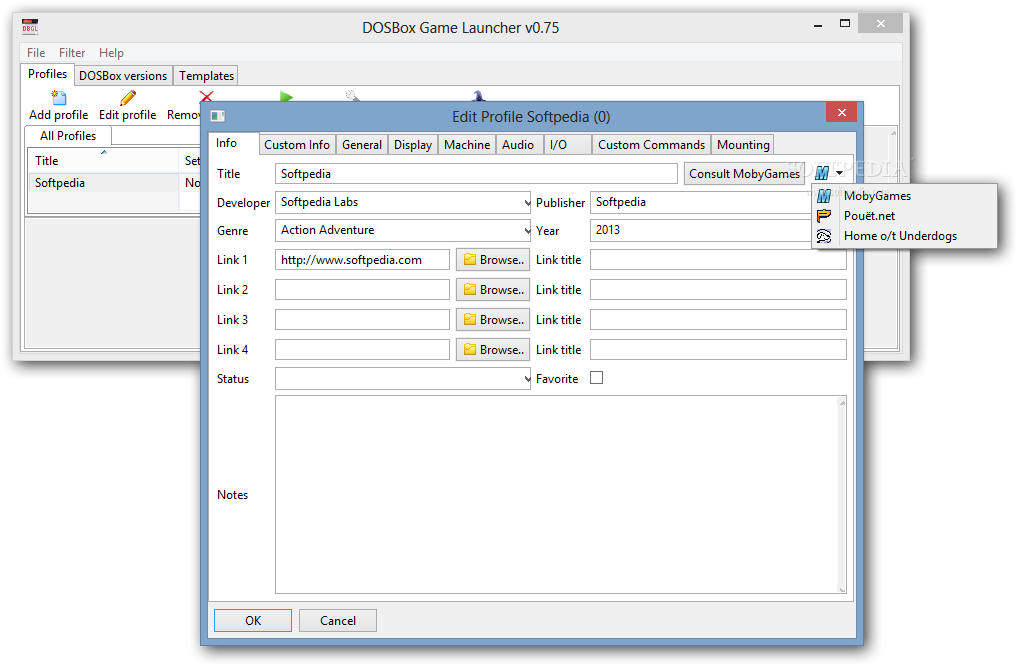Select the Profiles tab in main window
The image size is (1018, 666).
pyautogui.click(x=47, y=74)
